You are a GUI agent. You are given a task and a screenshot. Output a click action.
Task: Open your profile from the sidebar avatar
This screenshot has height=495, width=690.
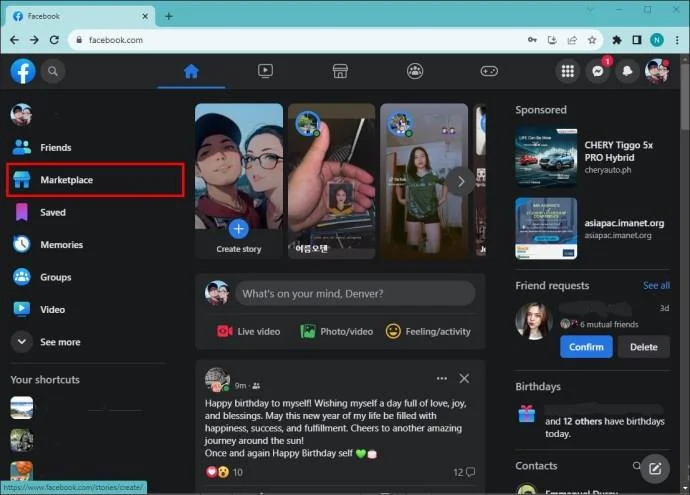(x=21, y=115)
